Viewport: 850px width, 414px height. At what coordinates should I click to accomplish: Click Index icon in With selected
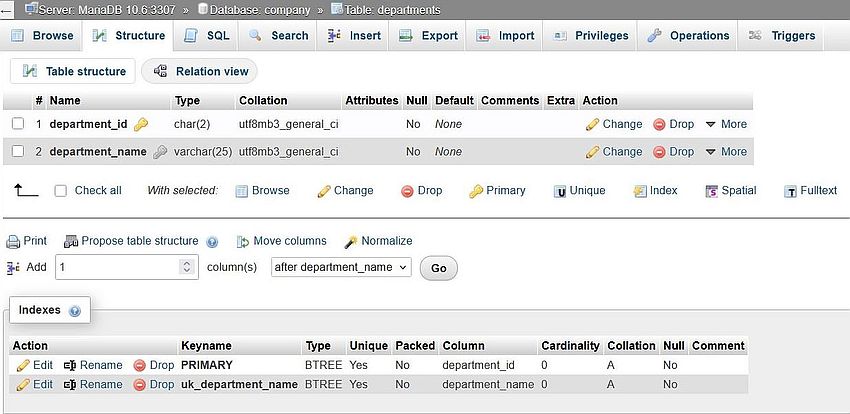tap(640, 191)
